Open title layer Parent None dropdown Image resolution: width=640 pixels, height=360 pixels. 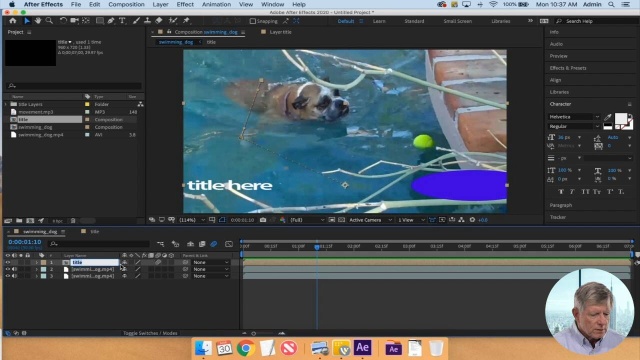click(211, 262)
